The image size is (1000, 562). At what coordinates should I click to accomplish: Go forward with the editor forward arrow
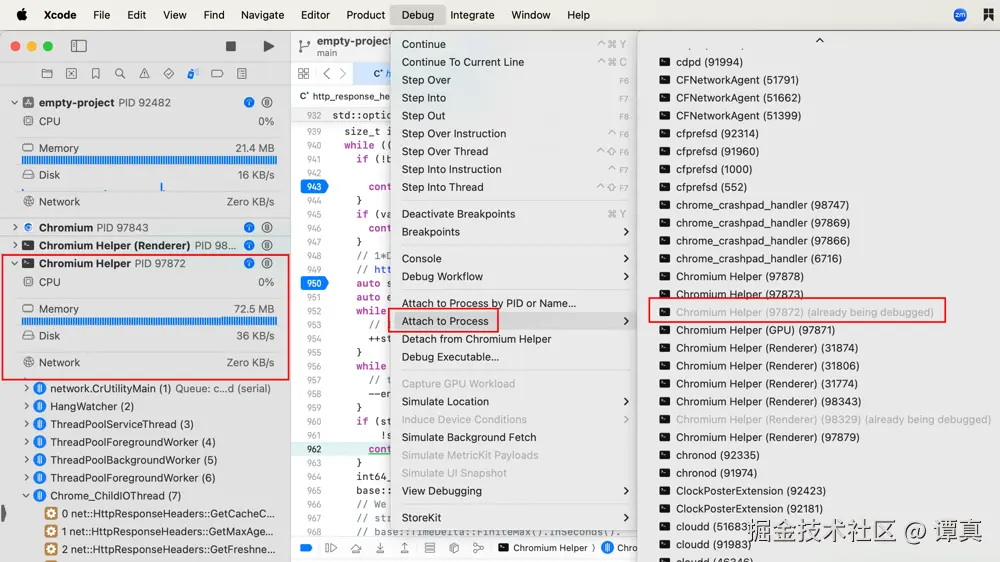click(342, 73)
